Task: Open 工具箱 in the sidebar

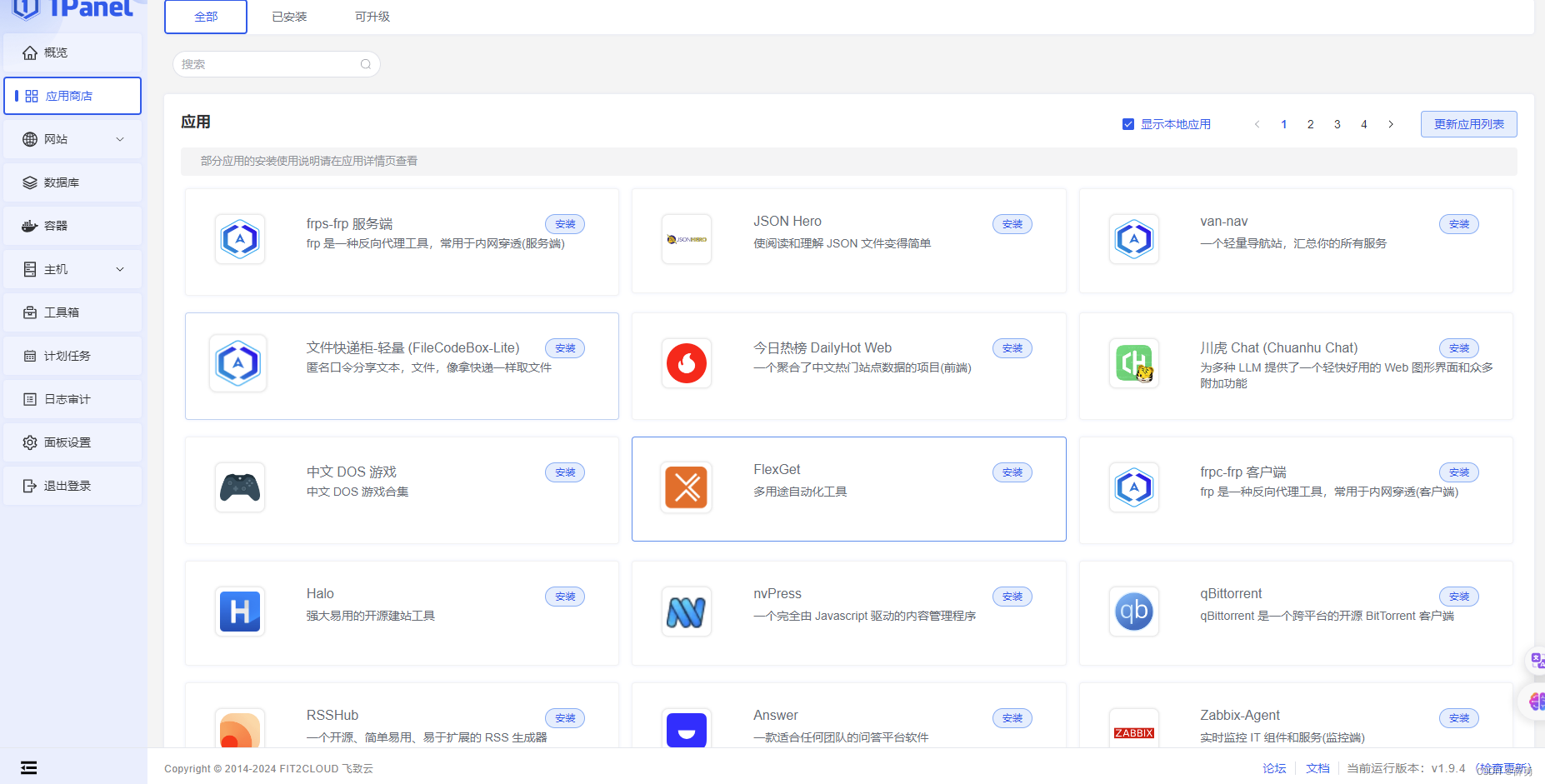Action: [72, 312]
